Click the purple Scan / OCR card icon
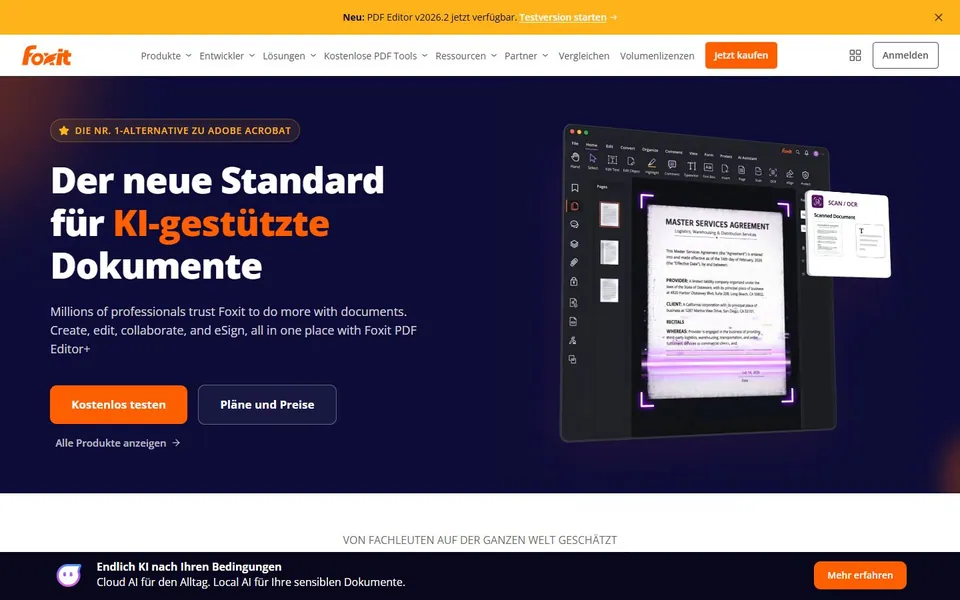The image size is (960, 600). [x=817, y=201]
